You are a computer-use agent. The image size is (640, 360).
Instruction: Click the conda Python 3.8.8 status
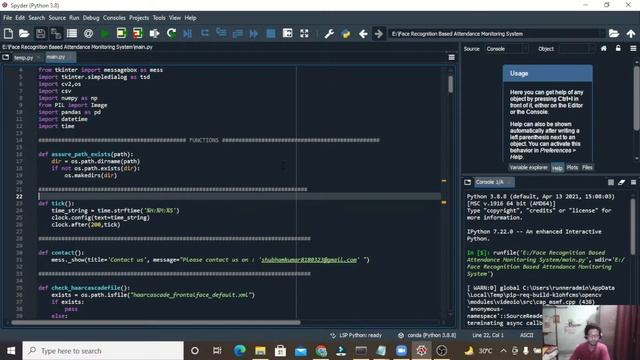(427, 335)
